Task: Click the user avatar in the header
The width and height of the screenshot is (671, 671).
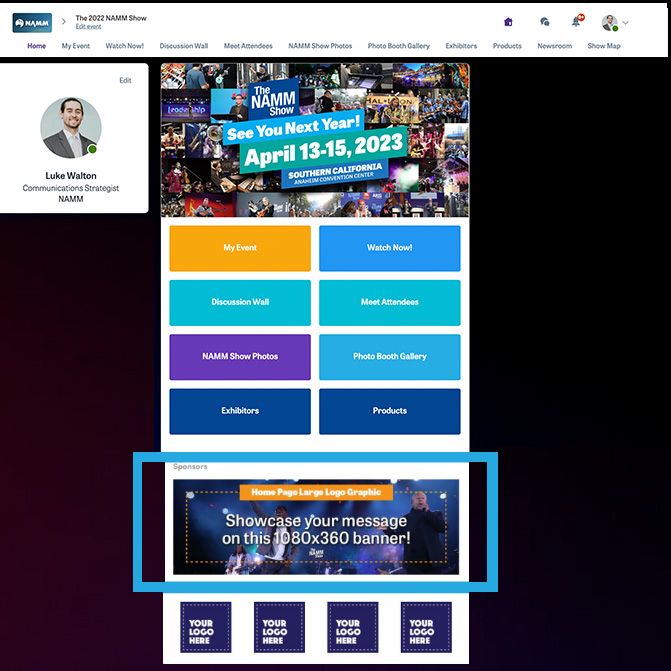Action: [x=609, y=22]
